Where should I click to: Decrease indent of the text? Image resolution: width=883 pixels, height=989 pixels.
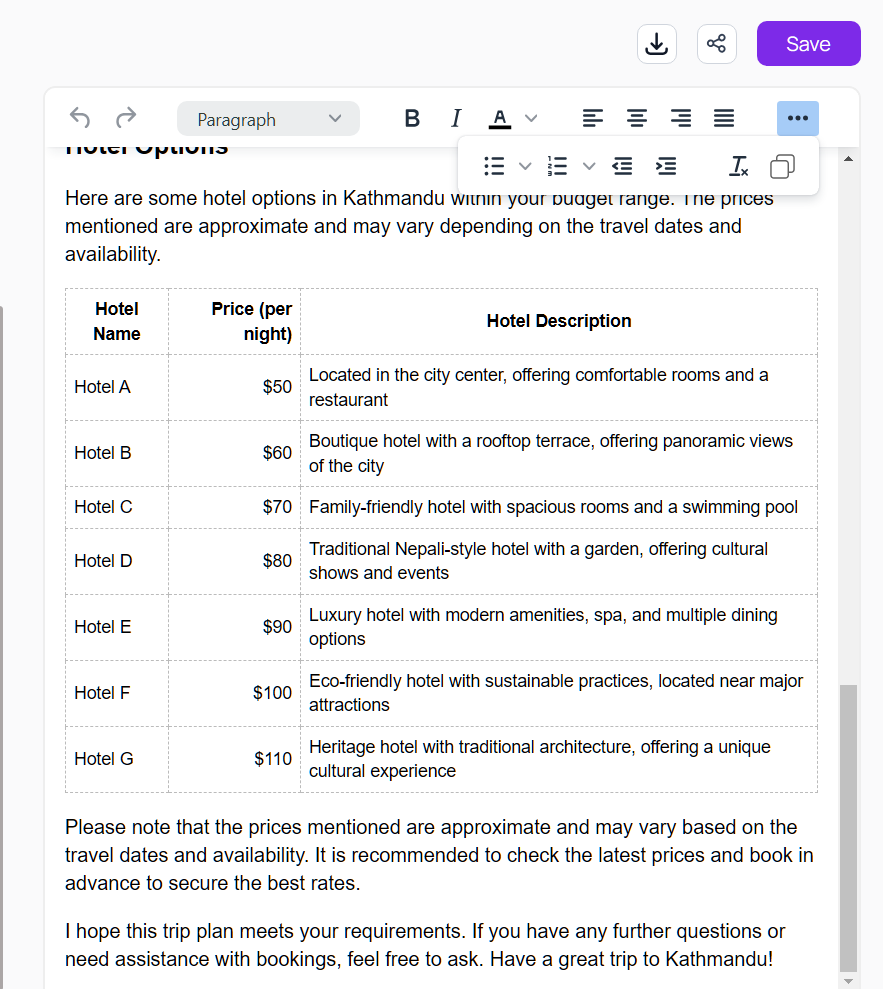pos(622,166)
